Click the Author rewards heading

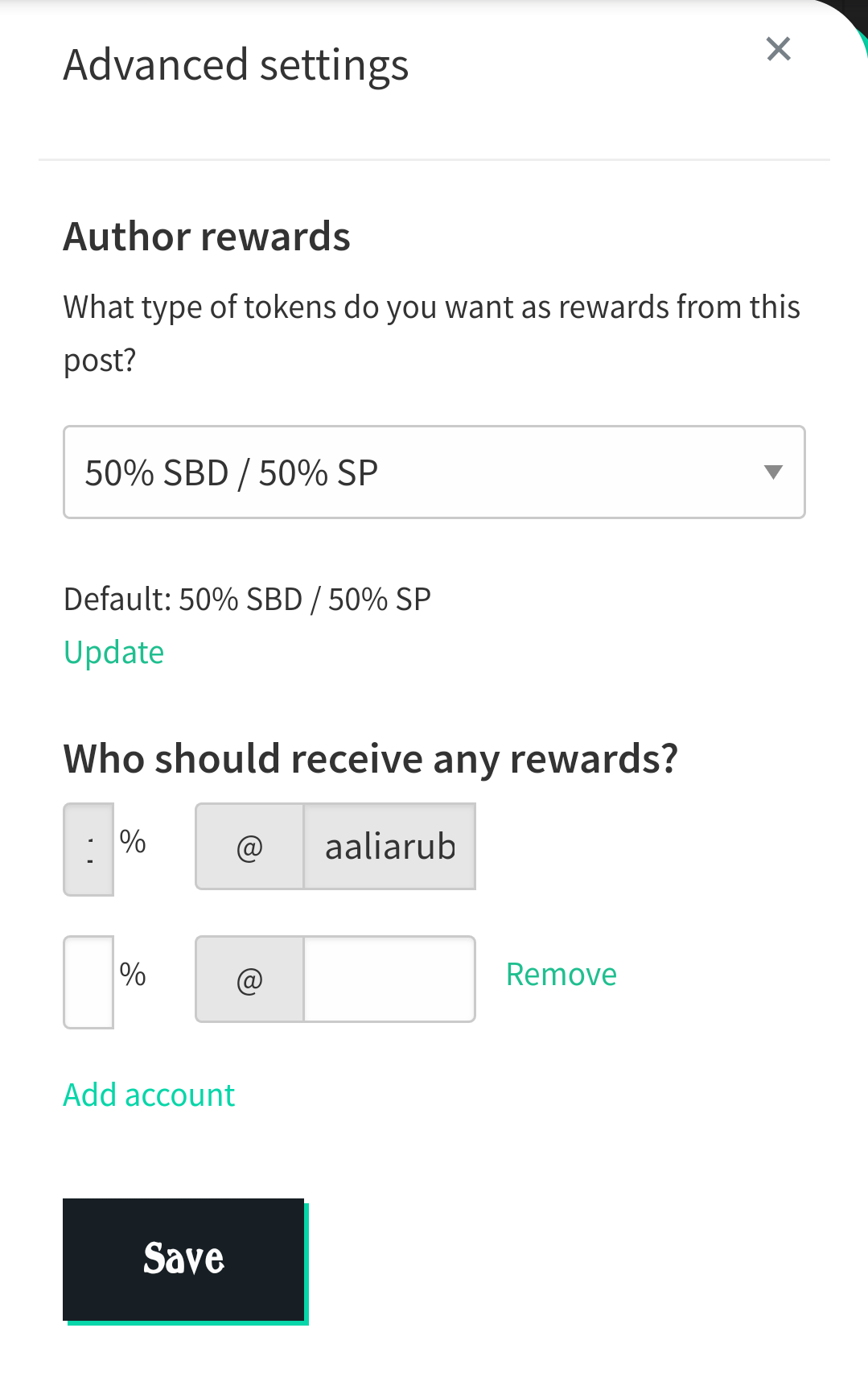[207, 237]
